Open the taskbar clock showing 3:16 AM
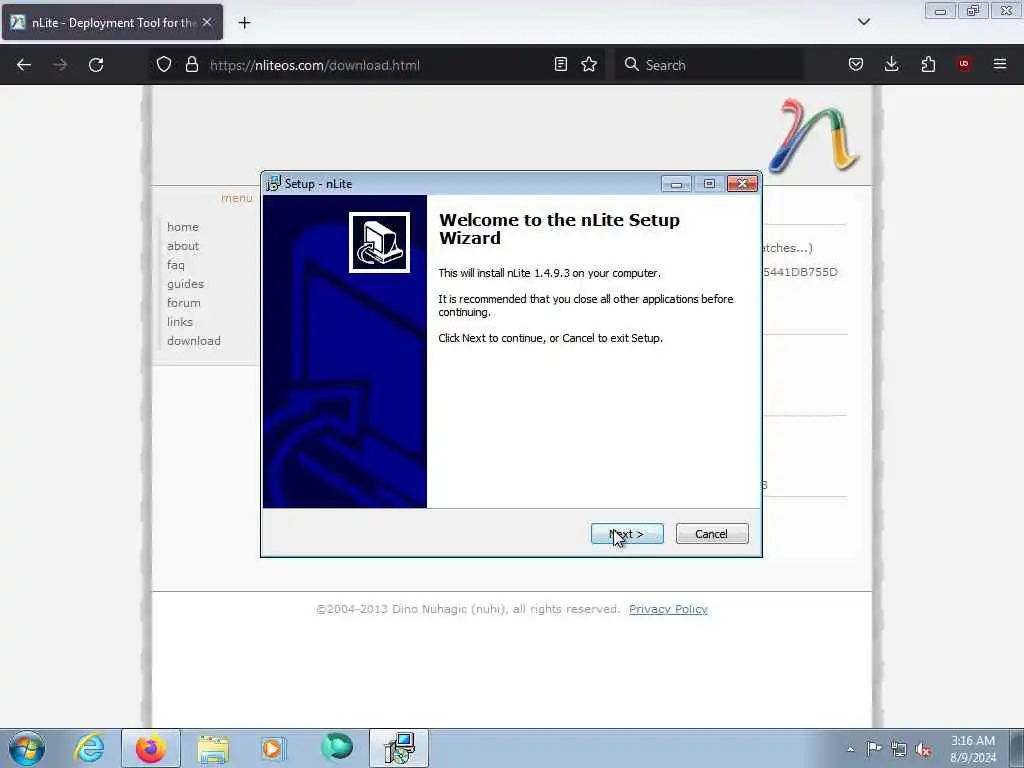The width and height of the screenshot is (1024, 768). (x=973, y=748)
